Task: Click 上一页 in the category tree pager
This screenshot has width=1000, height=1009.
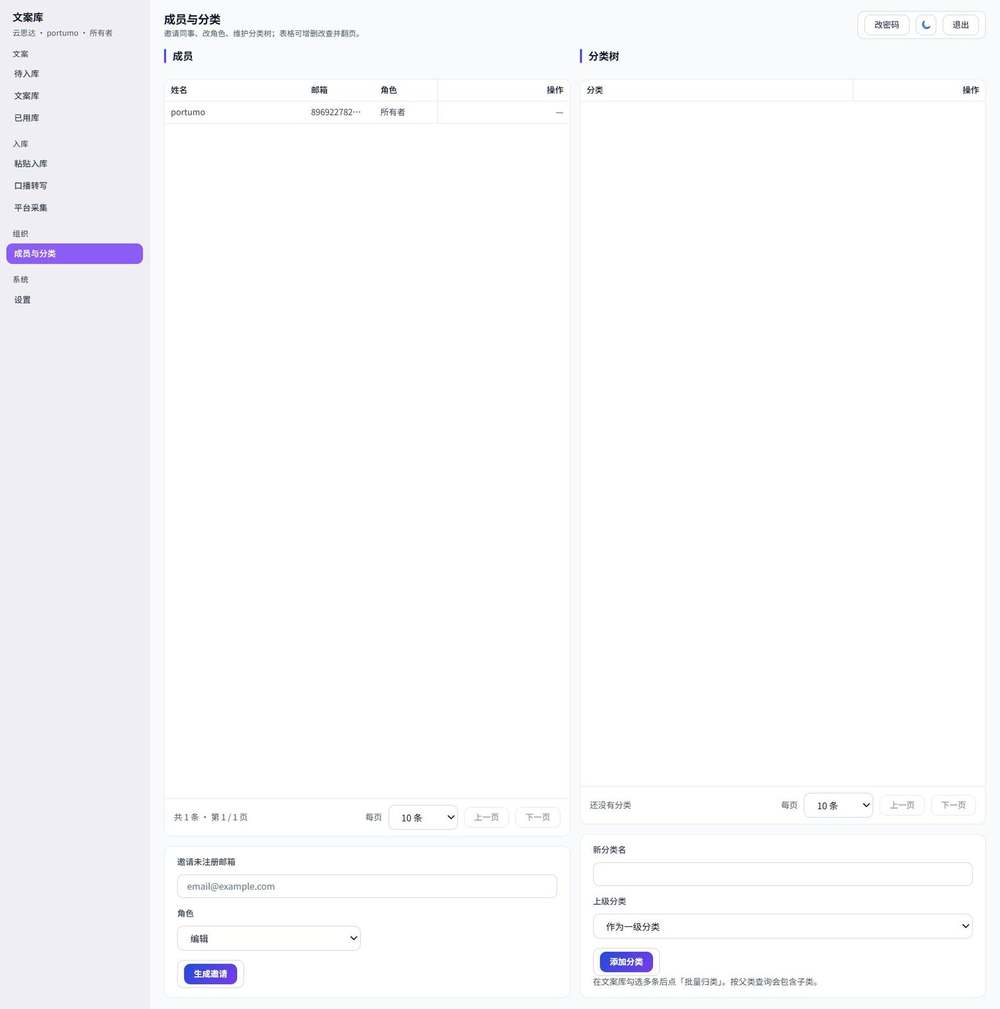Action: click(x=902, y=805)
